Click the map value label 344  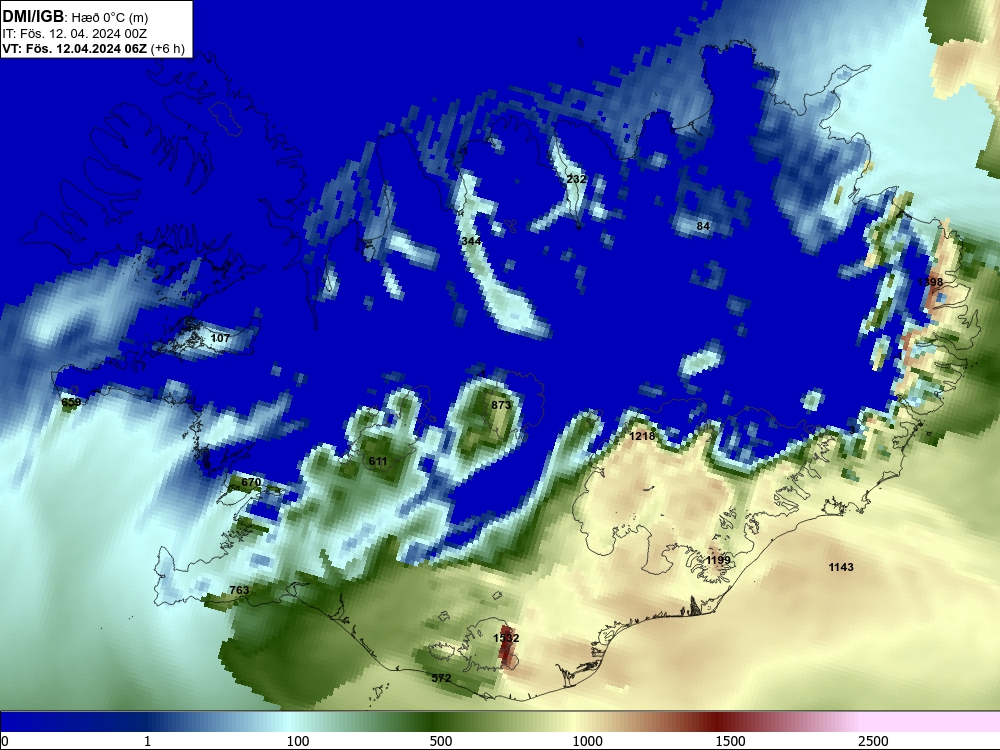[x=471, y=241]
